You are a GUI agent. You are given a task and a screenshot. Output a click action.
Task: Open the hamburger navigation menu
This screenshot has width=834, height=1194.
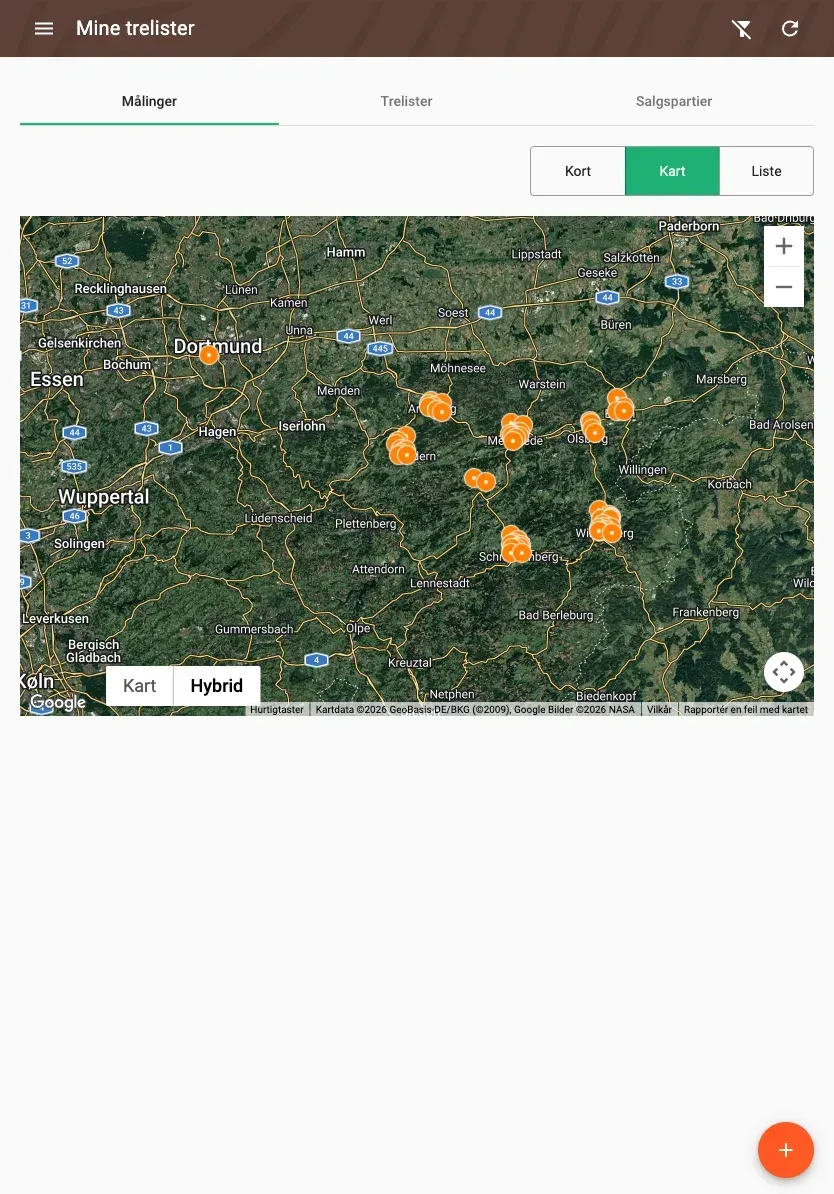click(44, 28)
